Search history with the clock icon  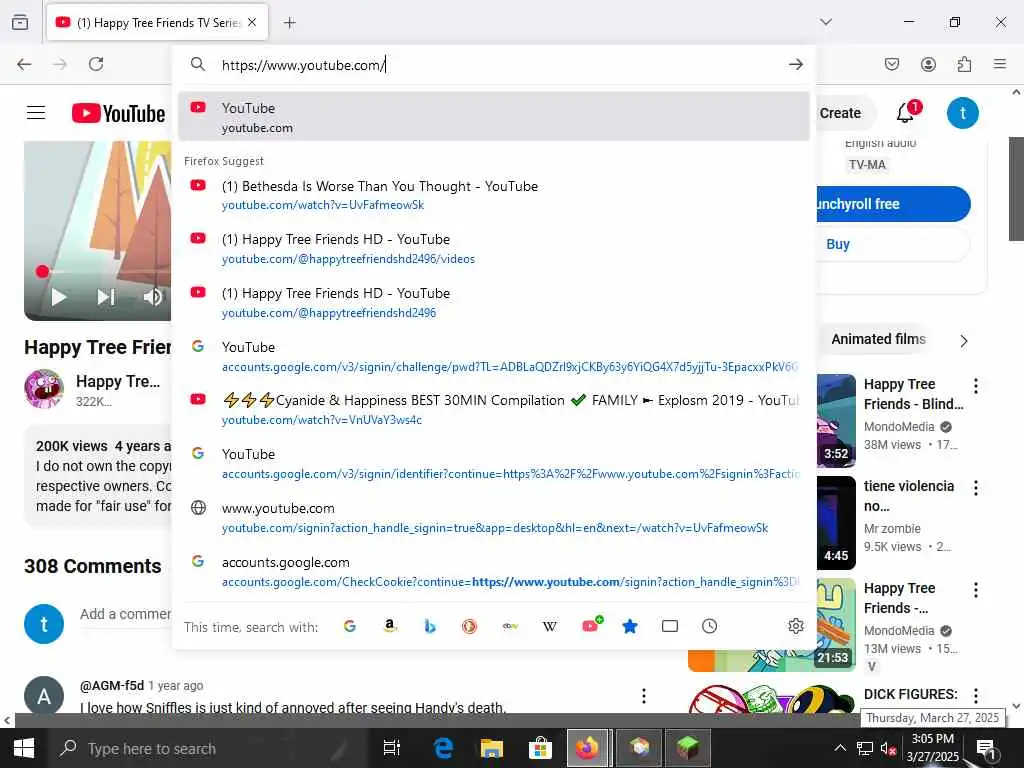pos(709,626)
